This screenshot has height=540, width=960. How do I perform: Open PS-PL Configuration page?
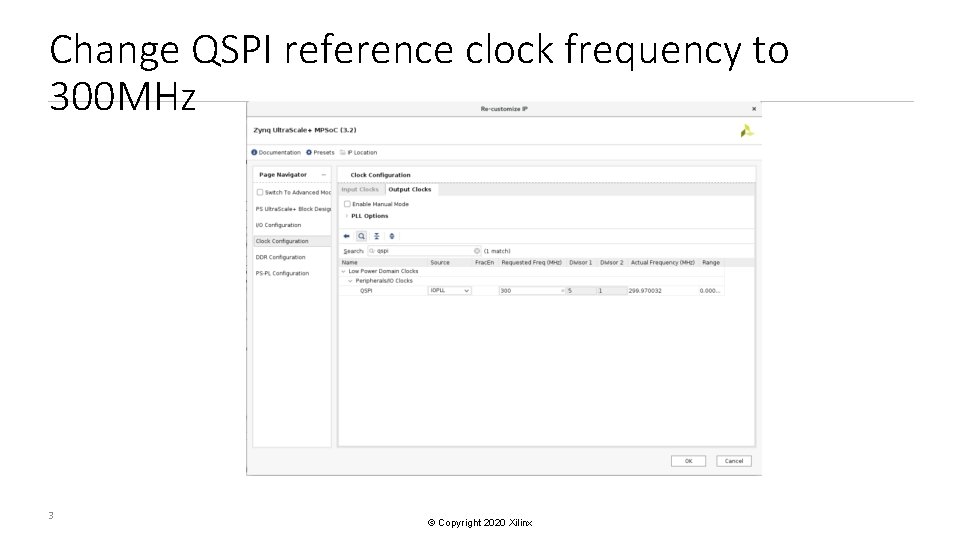[282, 274]
